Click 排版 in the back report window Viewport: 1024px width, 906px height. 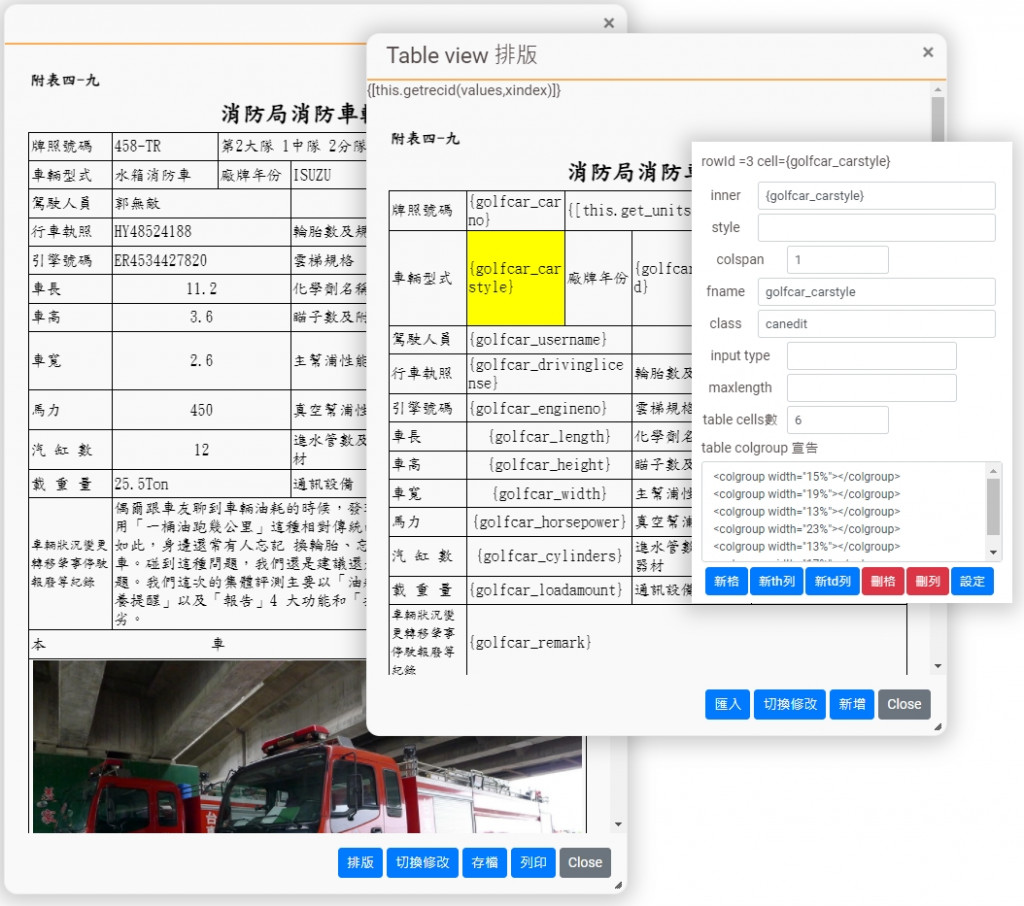click(360, 862)
